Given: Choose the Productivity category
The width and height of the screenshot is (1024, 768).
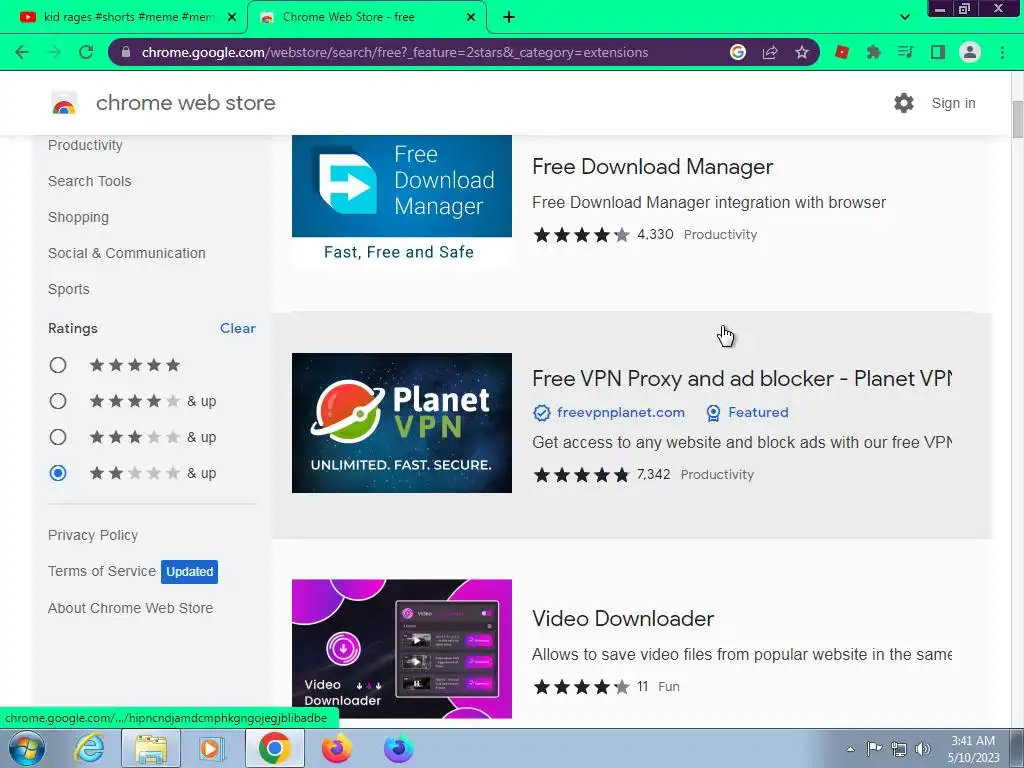Looking at the screenshot, I should (x=85, y=145).
